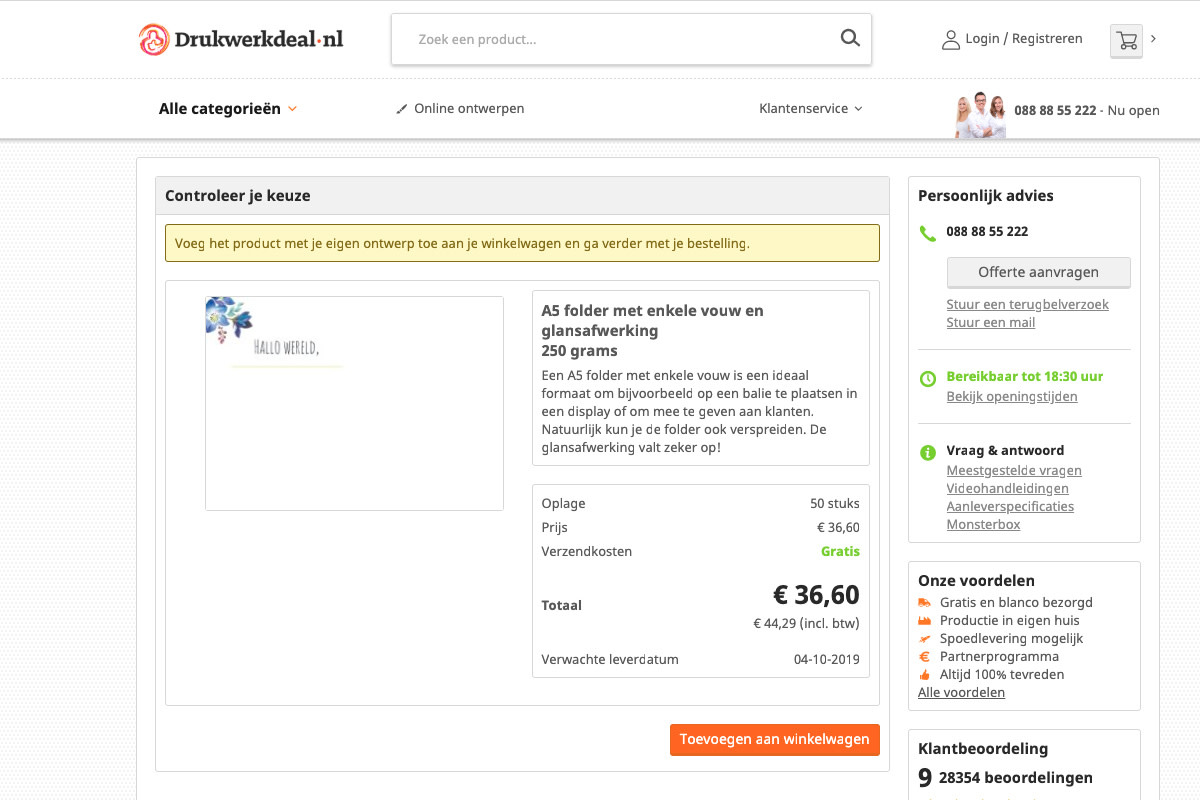Expand the cart panel using the chevron arrow
The image size is (1200, 800).
pyautogui.click(x=1154, y=39)
